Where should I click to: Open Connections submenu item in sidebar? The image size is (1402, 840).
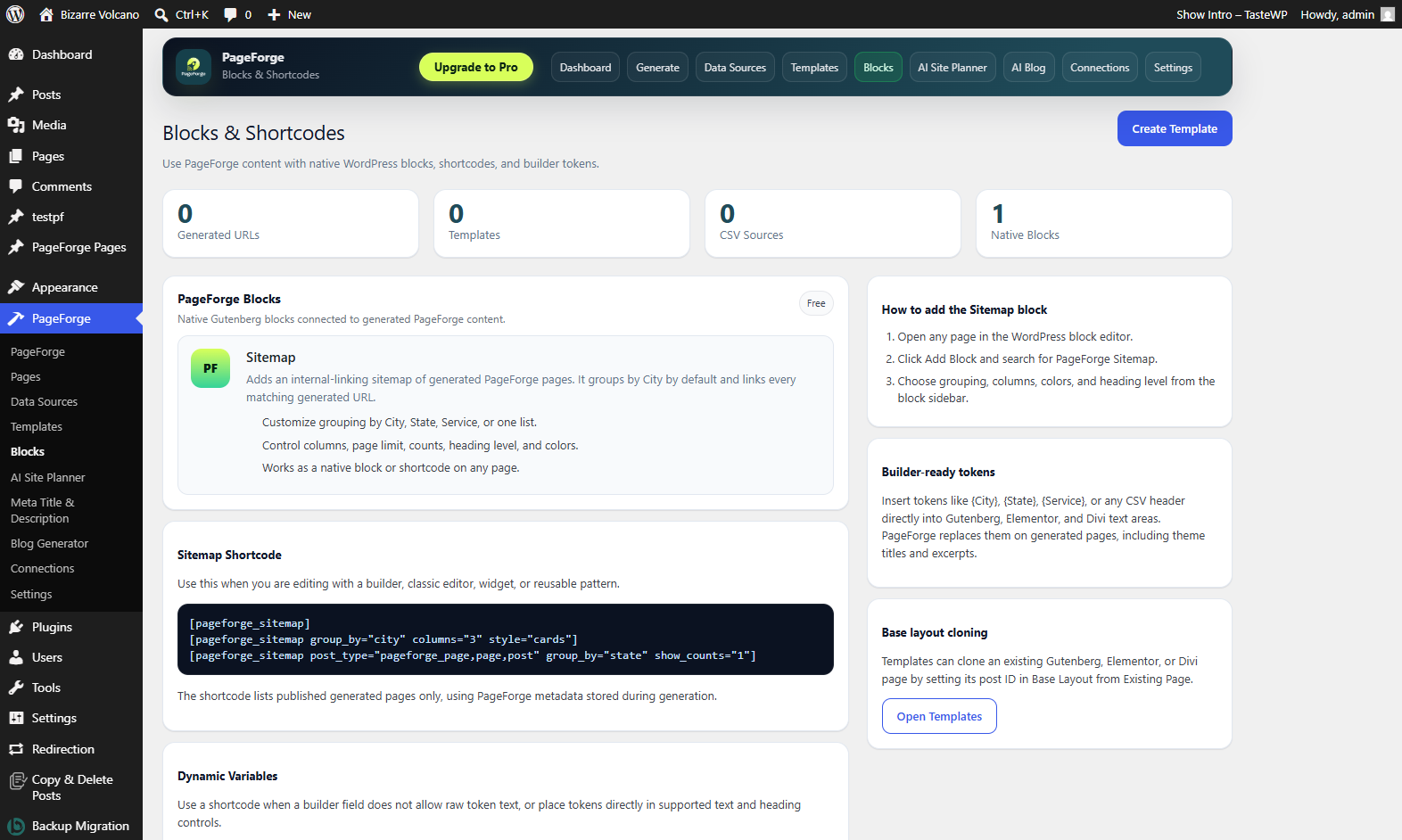(x=43, y=569)
